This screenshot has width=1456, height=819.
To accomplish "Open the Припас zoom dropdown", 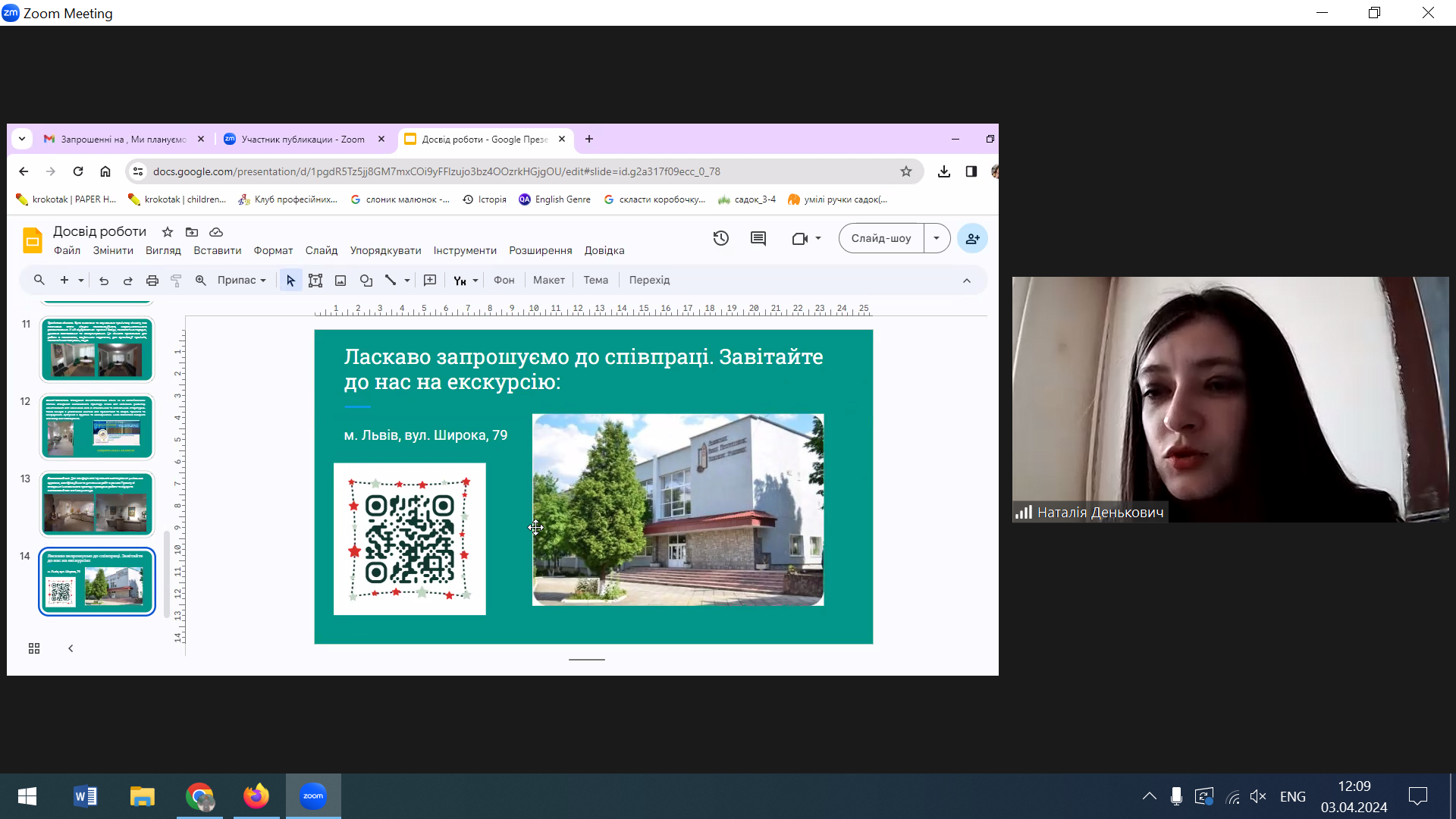I will [241, 281].
